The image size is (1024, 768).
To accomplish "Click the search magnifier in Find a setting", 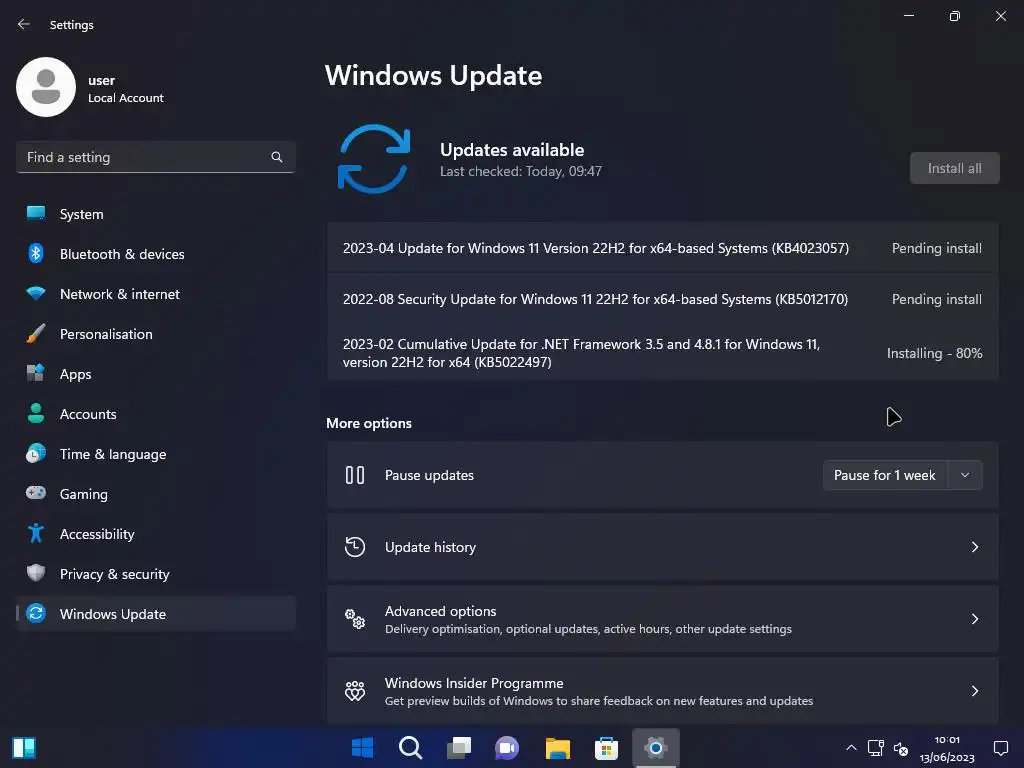I will [x=277, y=157].
